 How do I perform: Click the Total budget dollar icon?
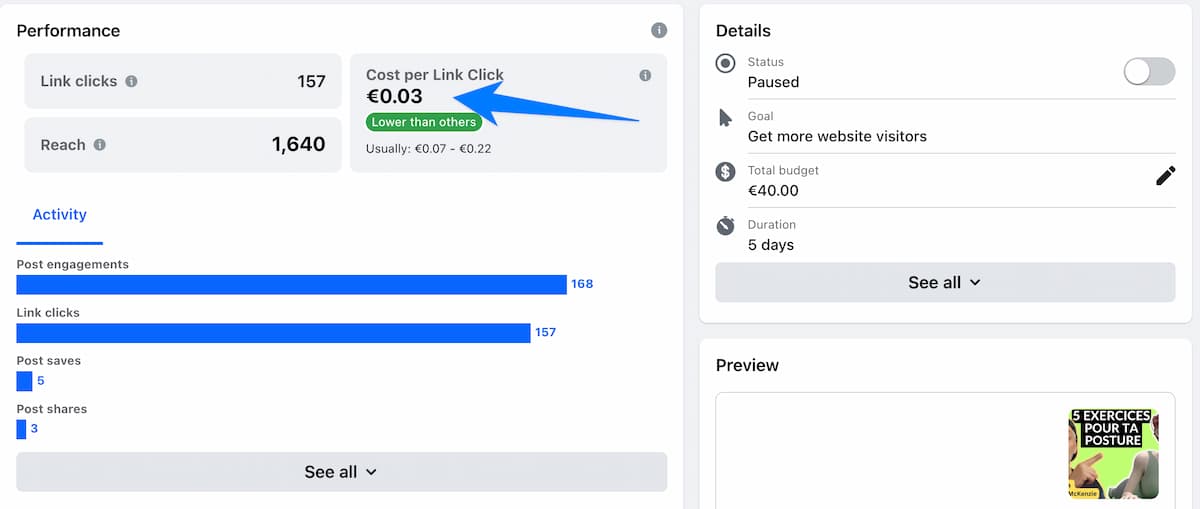coord(726,172)
